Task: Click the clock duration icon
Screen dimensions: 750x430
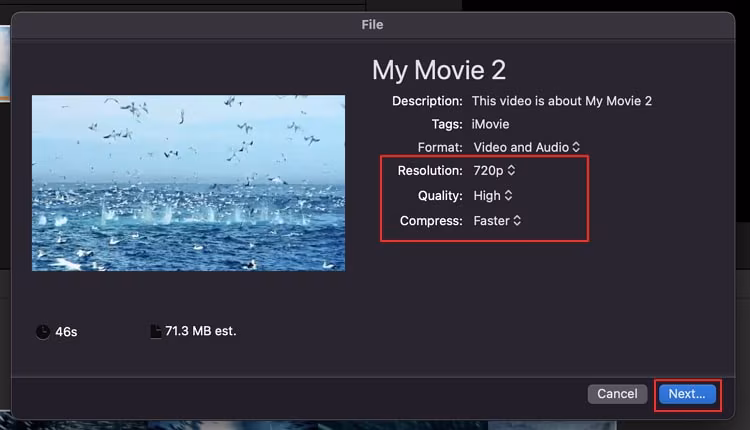Action: click(42, 332)
